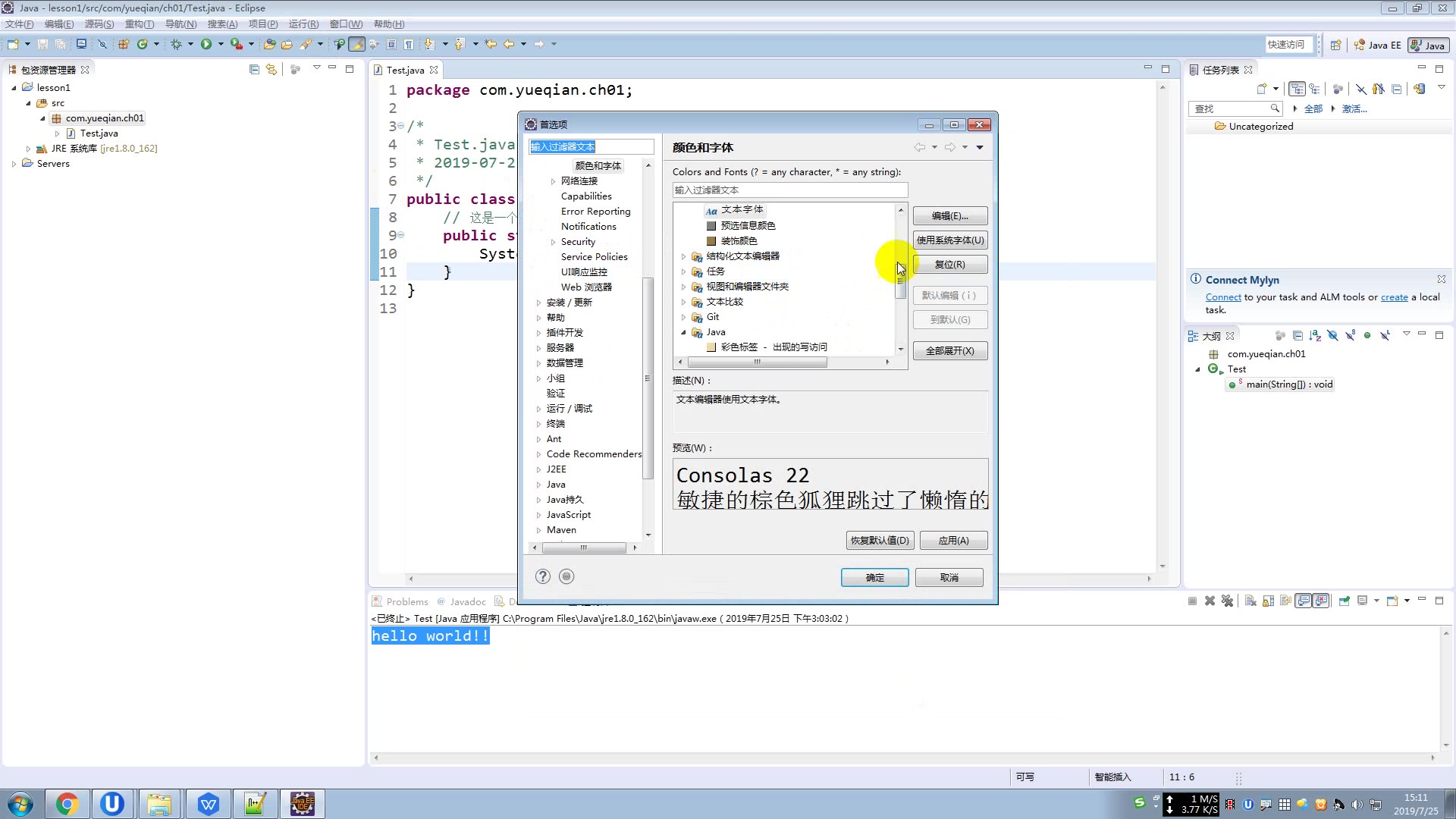Expand JRE system library in Package Explorer
The image size is (1456, 819).
pyautogui.click(x=29, y=149)
